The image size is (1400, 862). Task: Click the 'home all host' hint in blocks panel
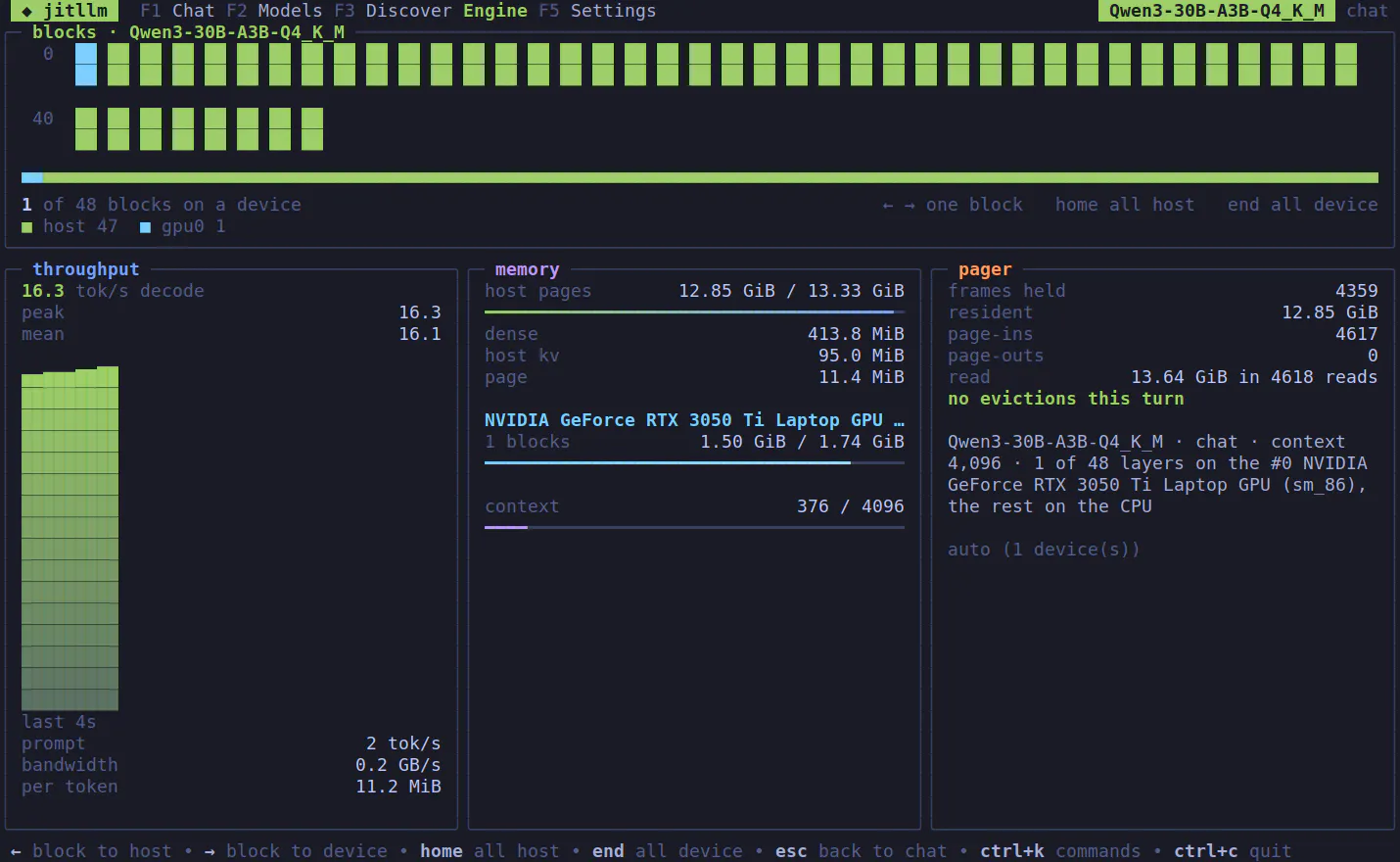[x=1125, y=205]
